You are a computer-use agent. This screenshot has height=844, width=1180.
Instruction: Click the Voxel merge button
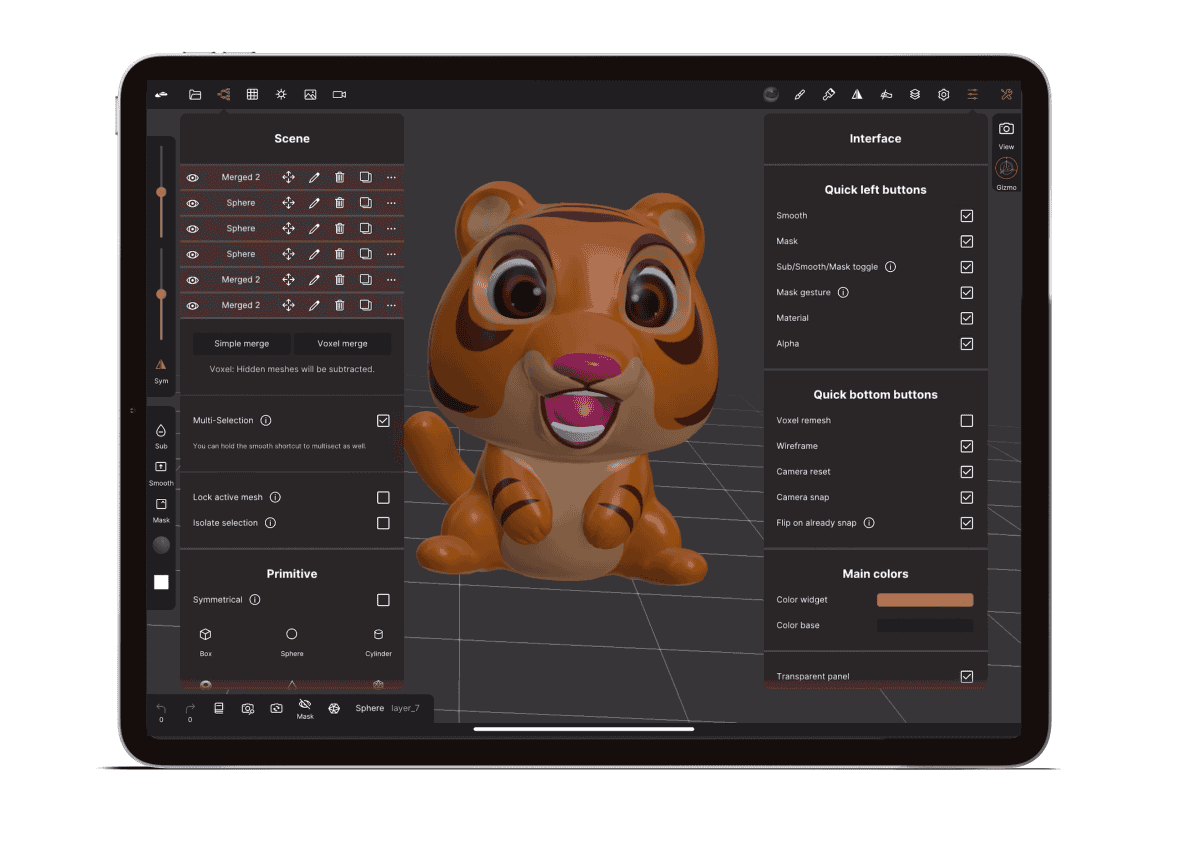point(342,344)
